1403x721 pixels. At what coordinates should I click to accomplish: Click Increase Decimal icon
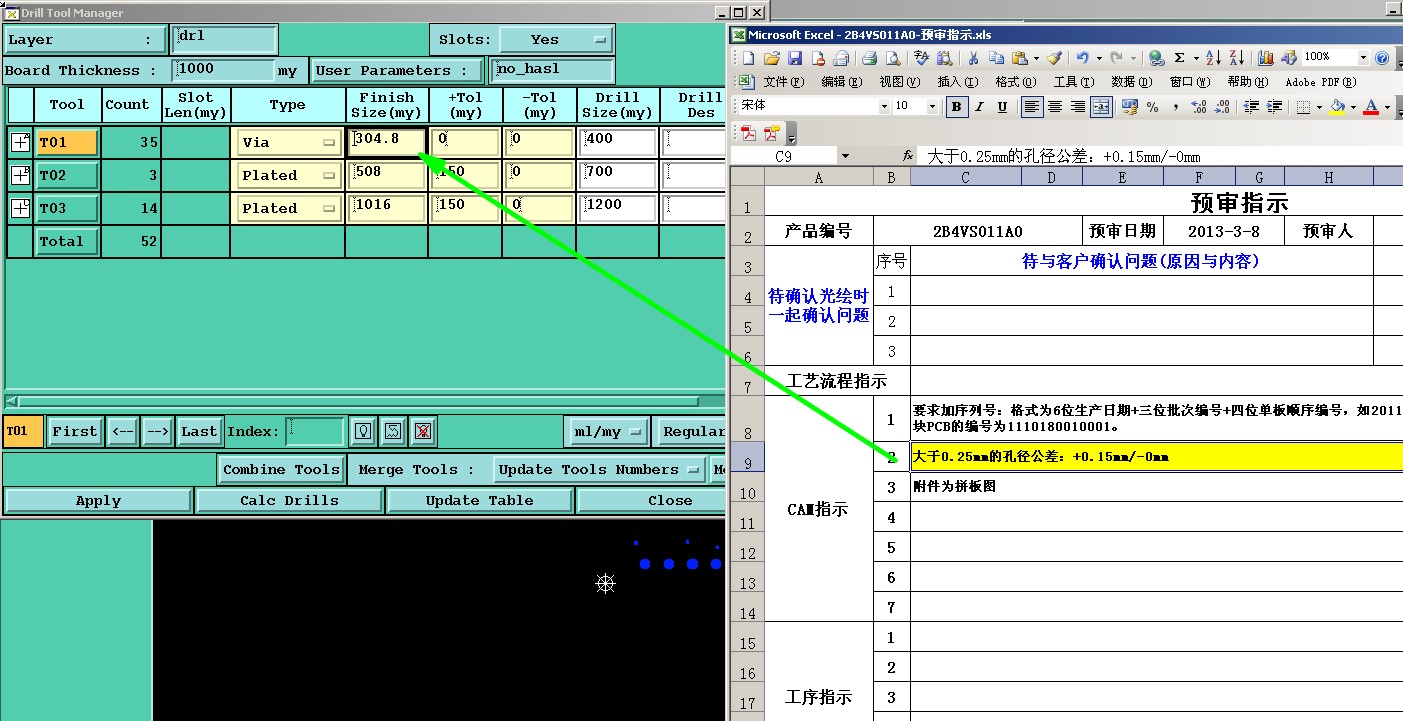pos(1199,106)
